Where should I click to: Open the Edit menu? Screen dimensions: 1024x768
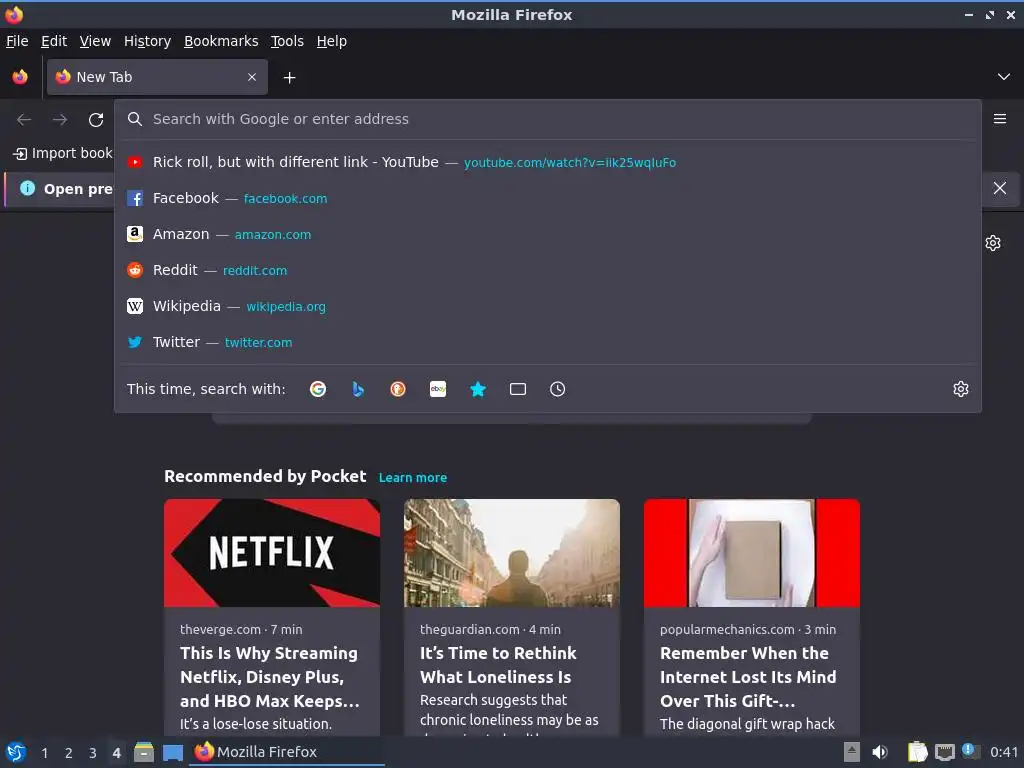click(54, 41)
